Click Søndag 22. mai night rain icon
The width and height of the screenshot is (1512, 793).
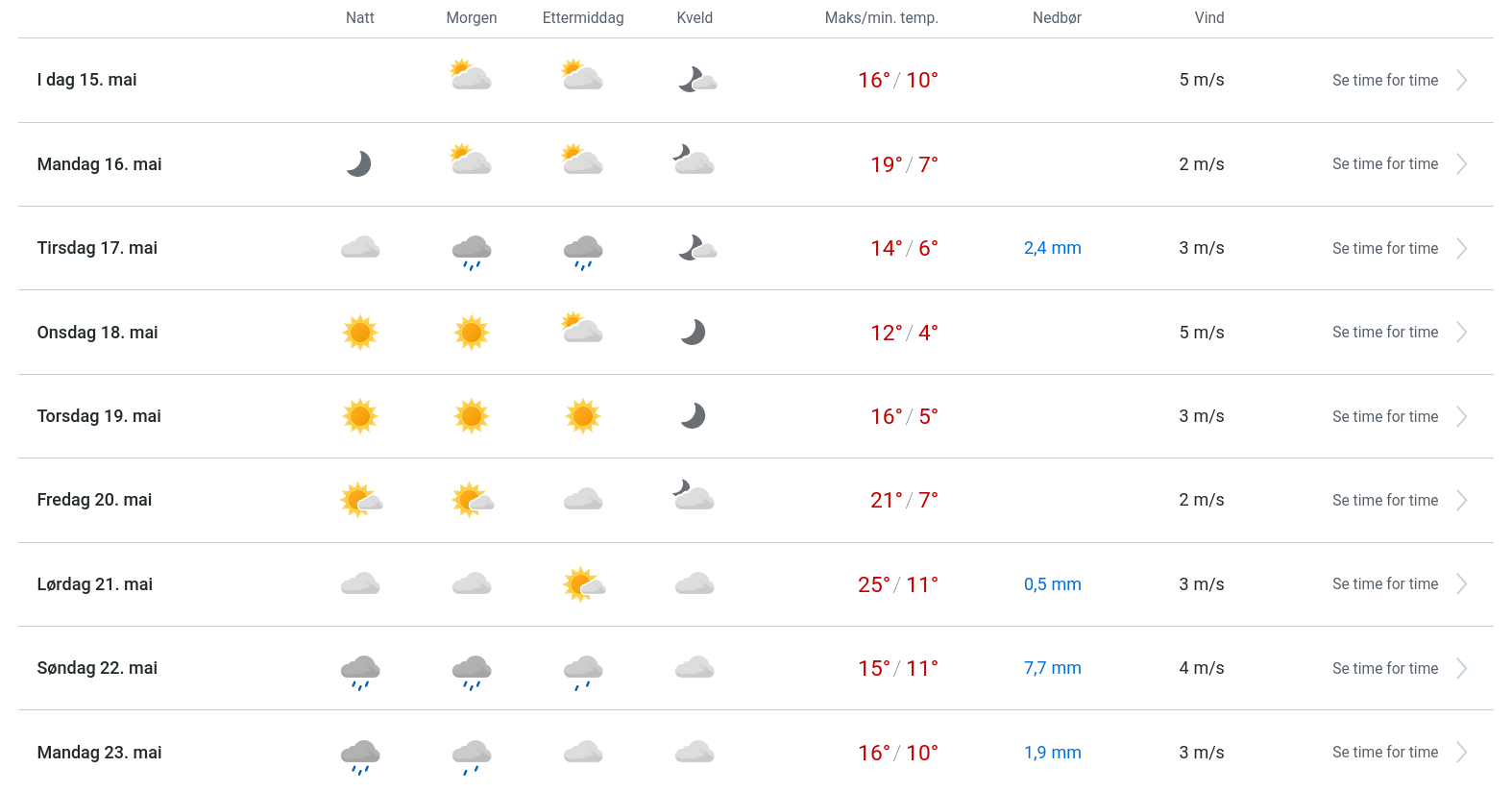pos(360,671)
